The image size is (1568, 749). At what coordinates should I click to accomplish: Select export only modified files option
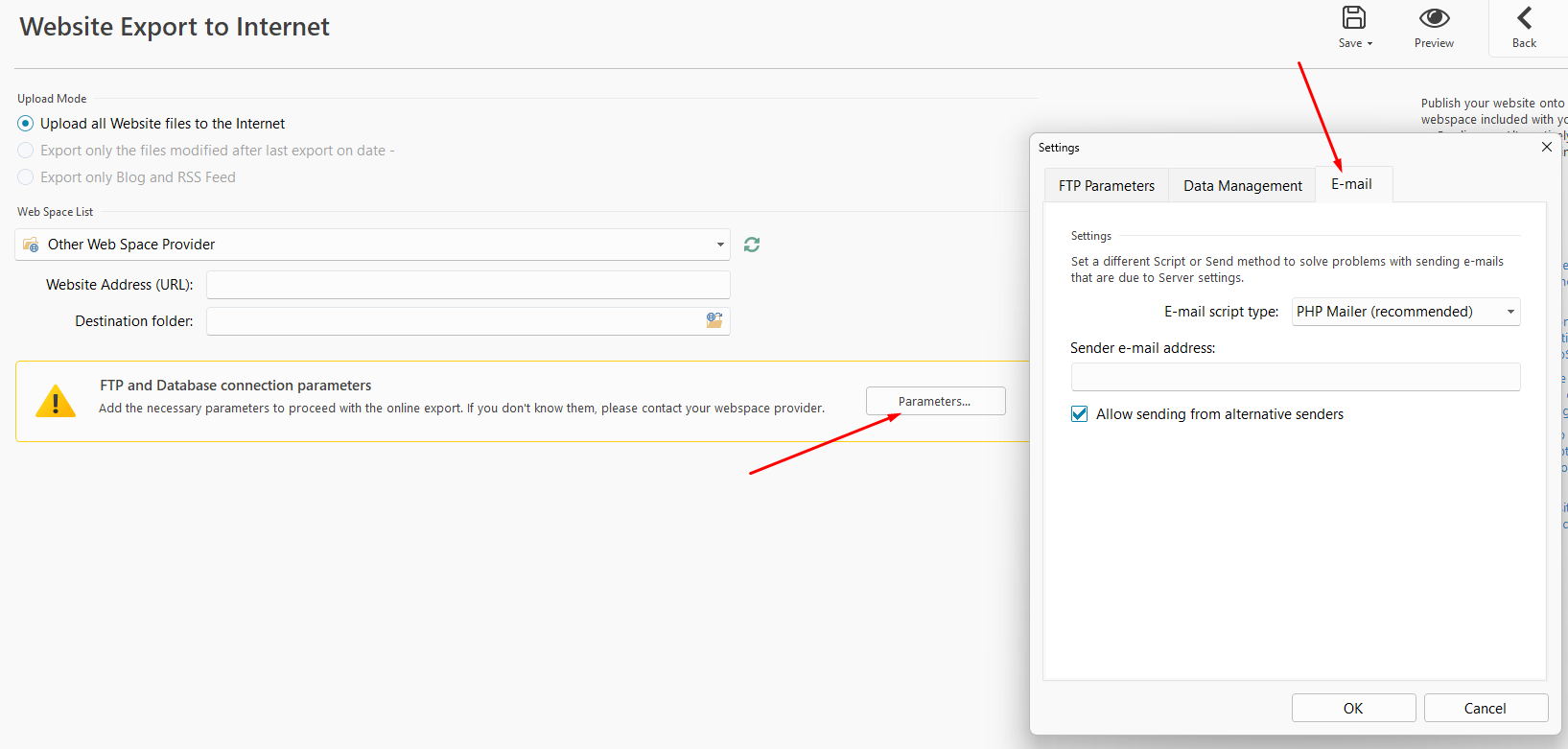coord(26,151)
